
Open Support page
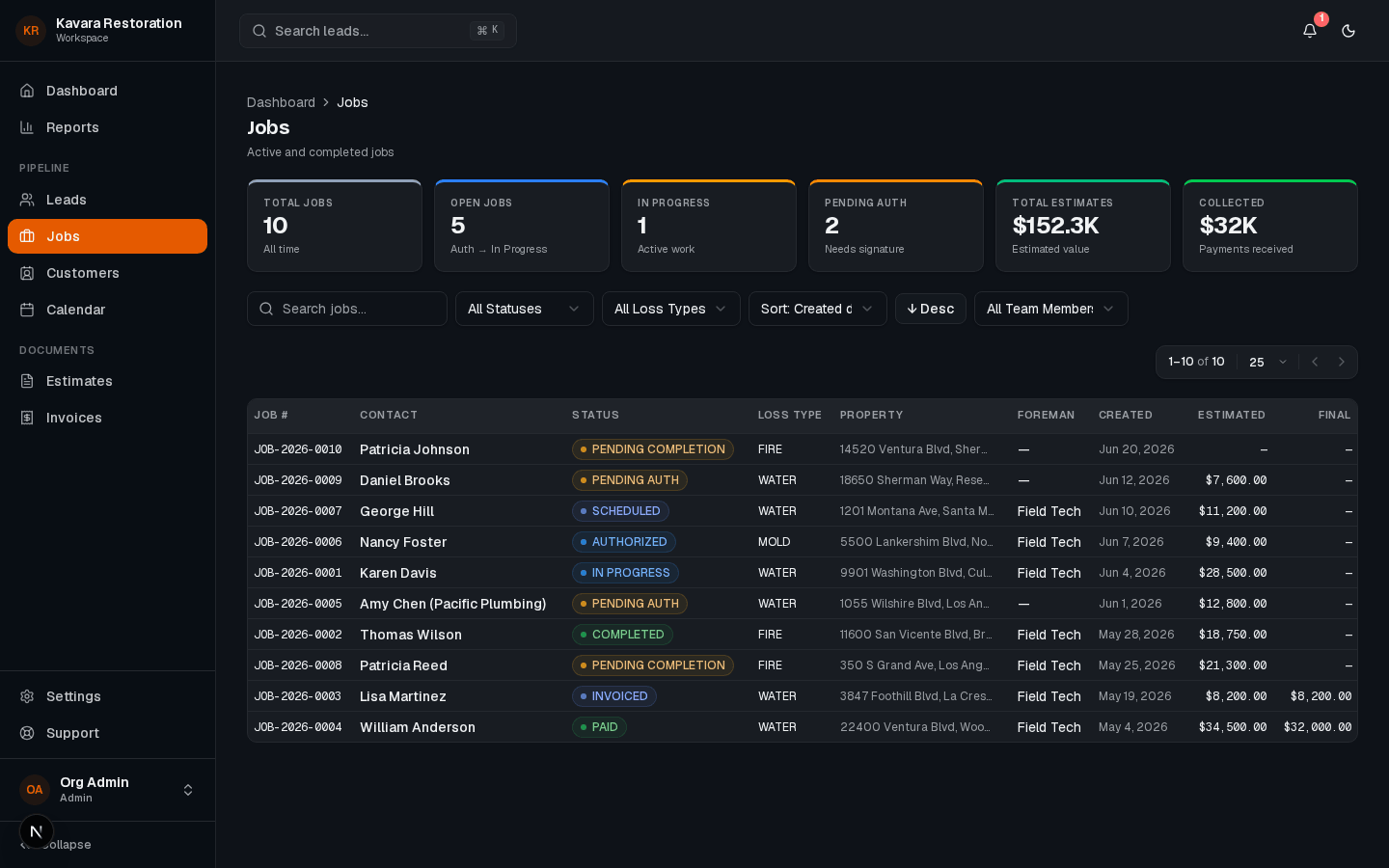(107, 733)
